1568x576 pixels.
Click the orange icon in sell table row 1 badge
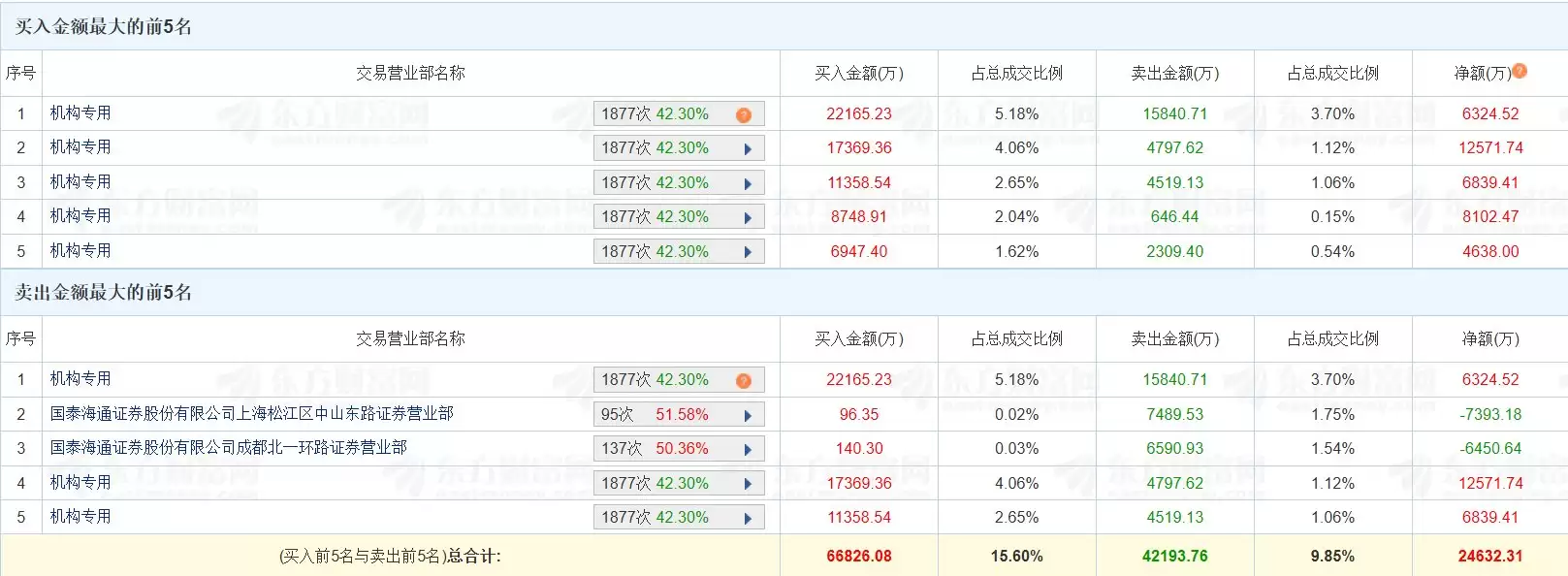[744, 380]
